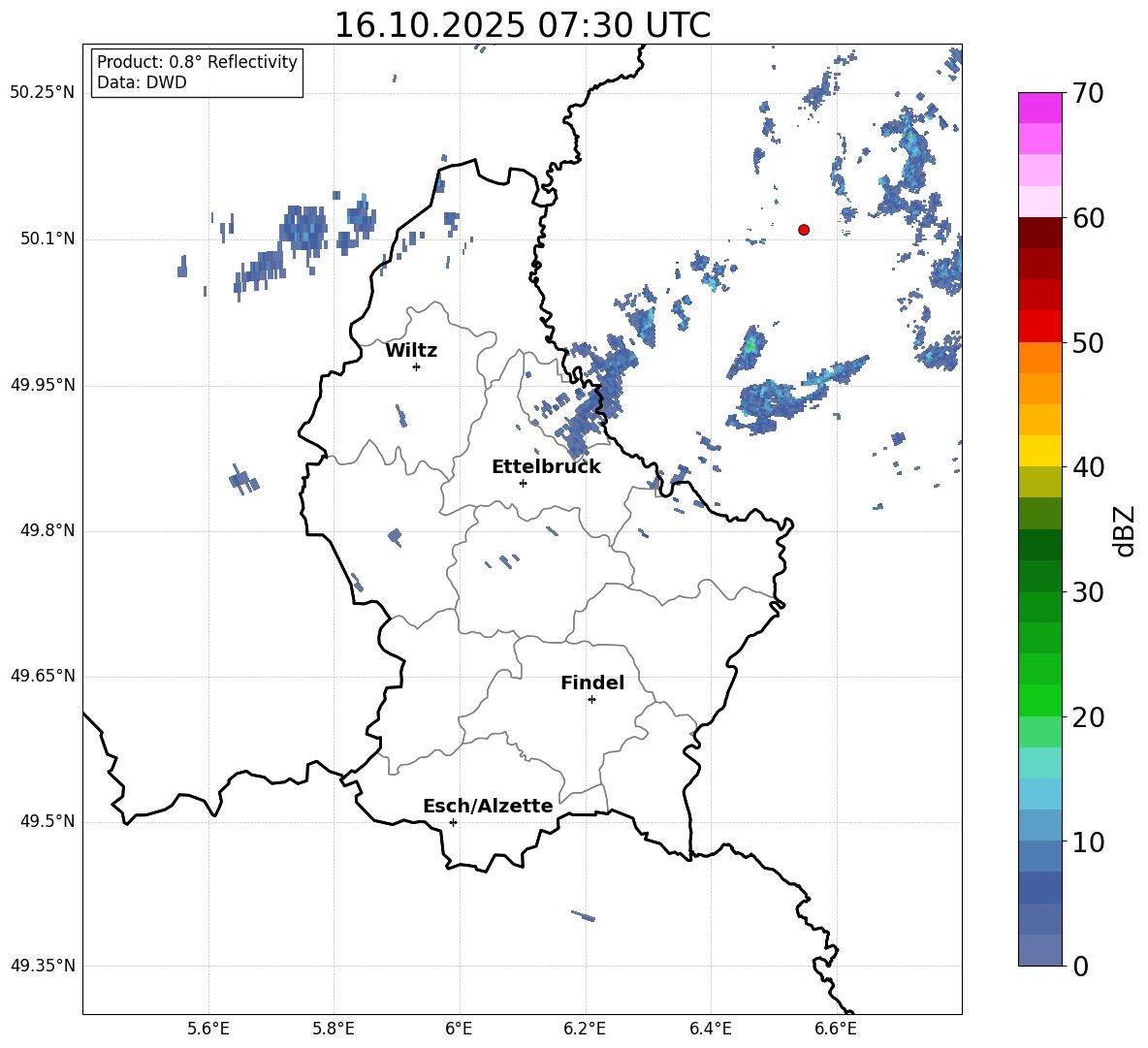Image resolution: width=1148 pixels, height=1048 pixels.
Task: Click the Esch/Alzette city label
Action: click(488, 807)
